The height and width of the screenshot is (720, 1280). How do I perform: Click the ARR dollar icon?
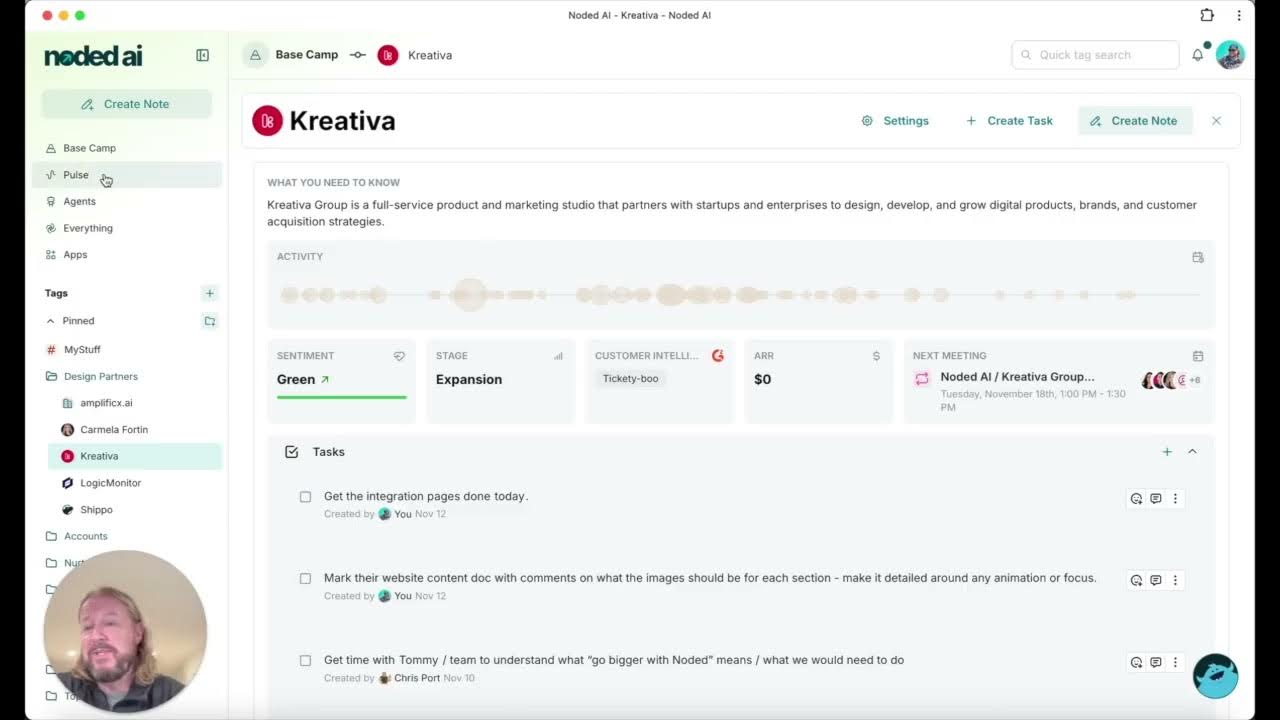pos(876,356)
